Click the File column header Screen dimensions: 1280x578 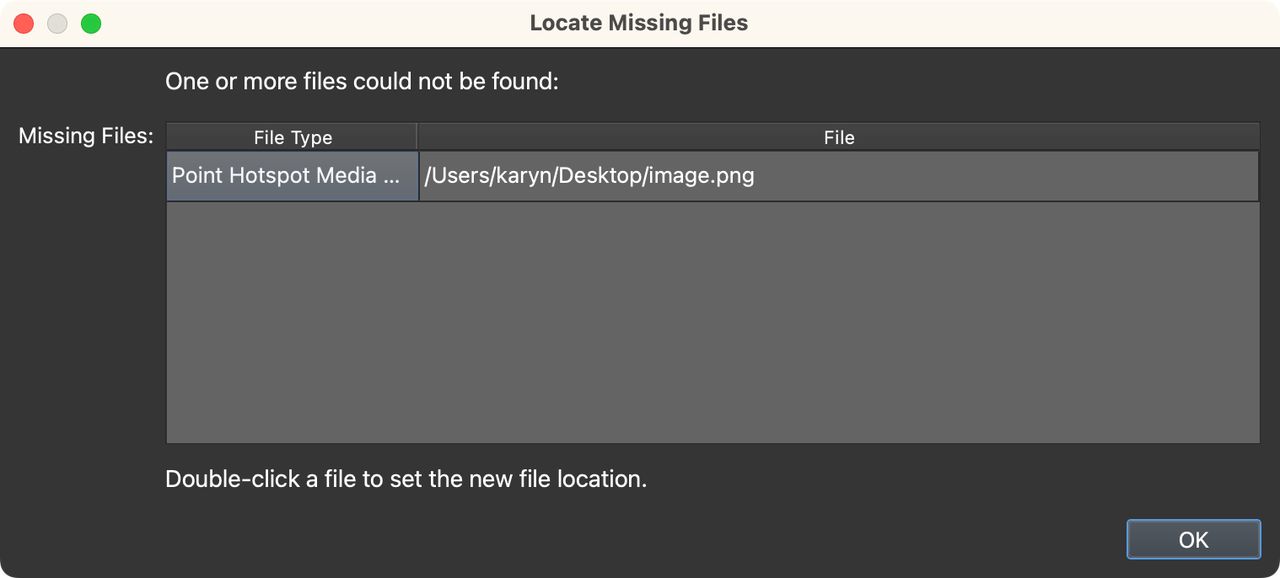click(x=839, y=137)
